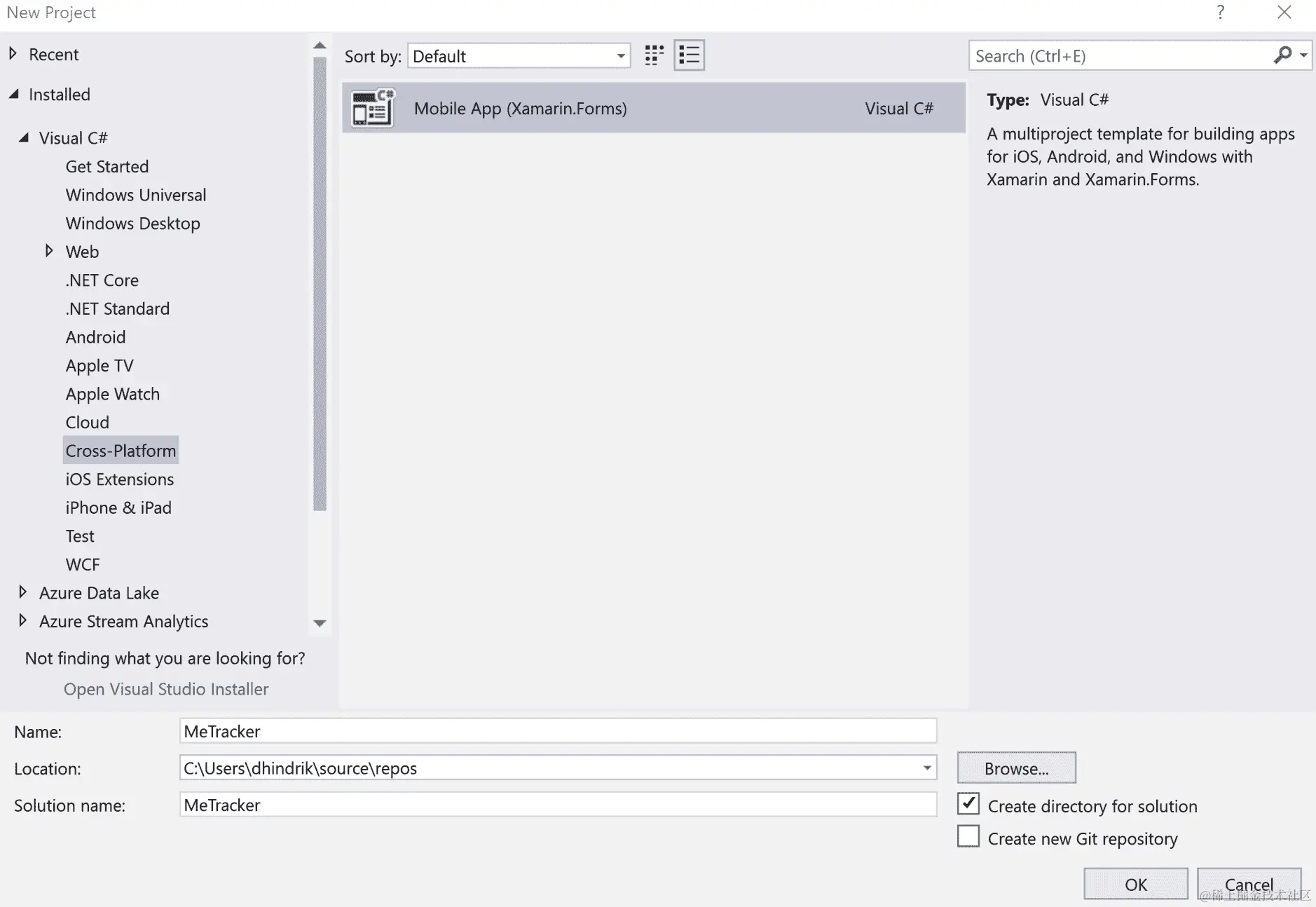Switch to medium icons list view
The width and height of the screenshot is (1316, 907).
tap(689, 55)
